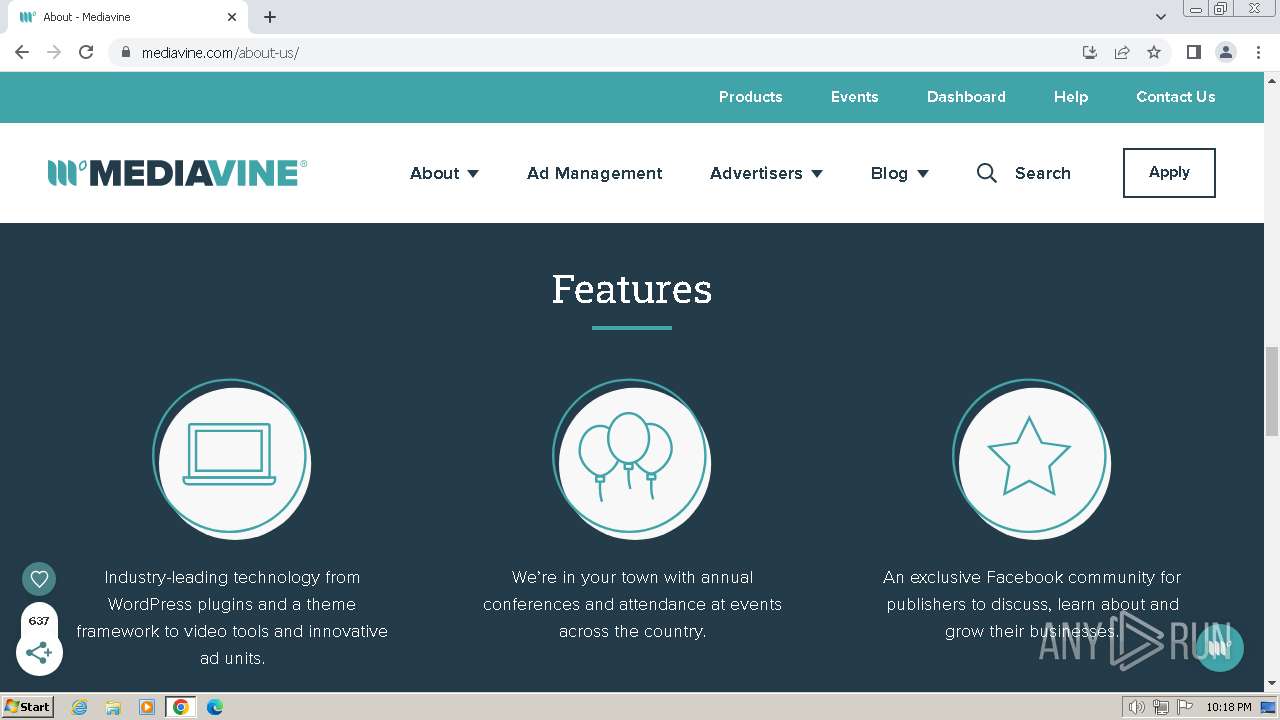Click the Apply button

click(x=1169, y=173)
